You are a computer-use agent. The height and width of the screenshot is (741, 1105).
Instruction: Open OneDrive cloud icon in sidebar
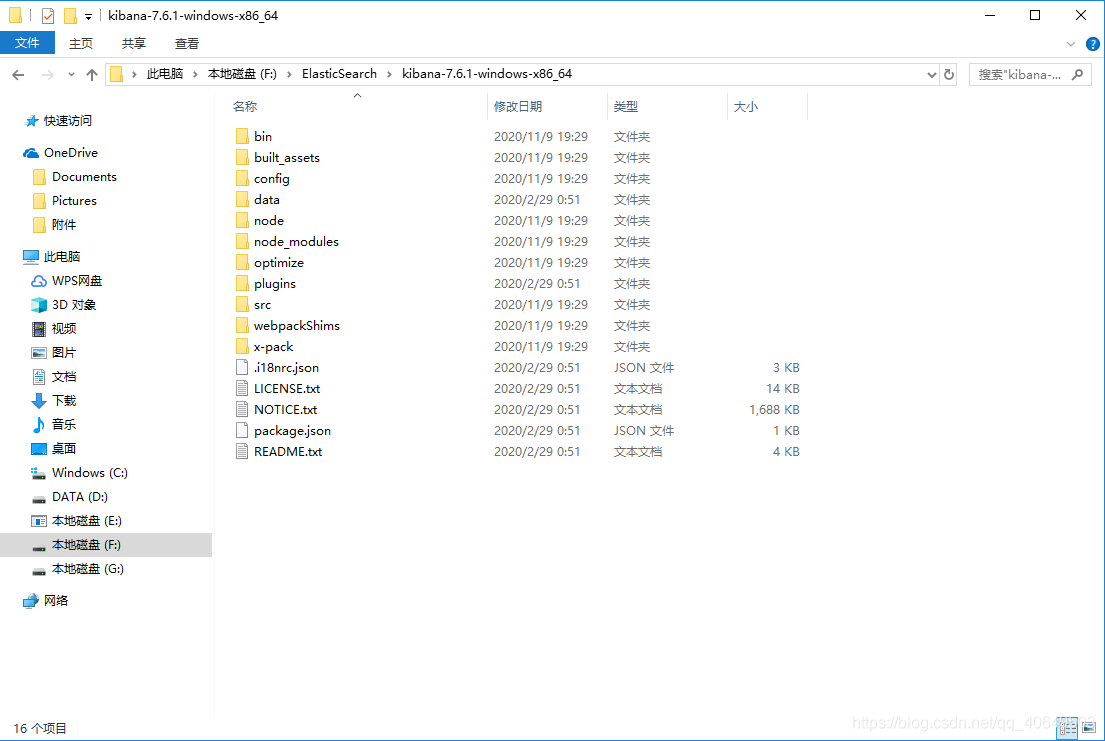31,153
